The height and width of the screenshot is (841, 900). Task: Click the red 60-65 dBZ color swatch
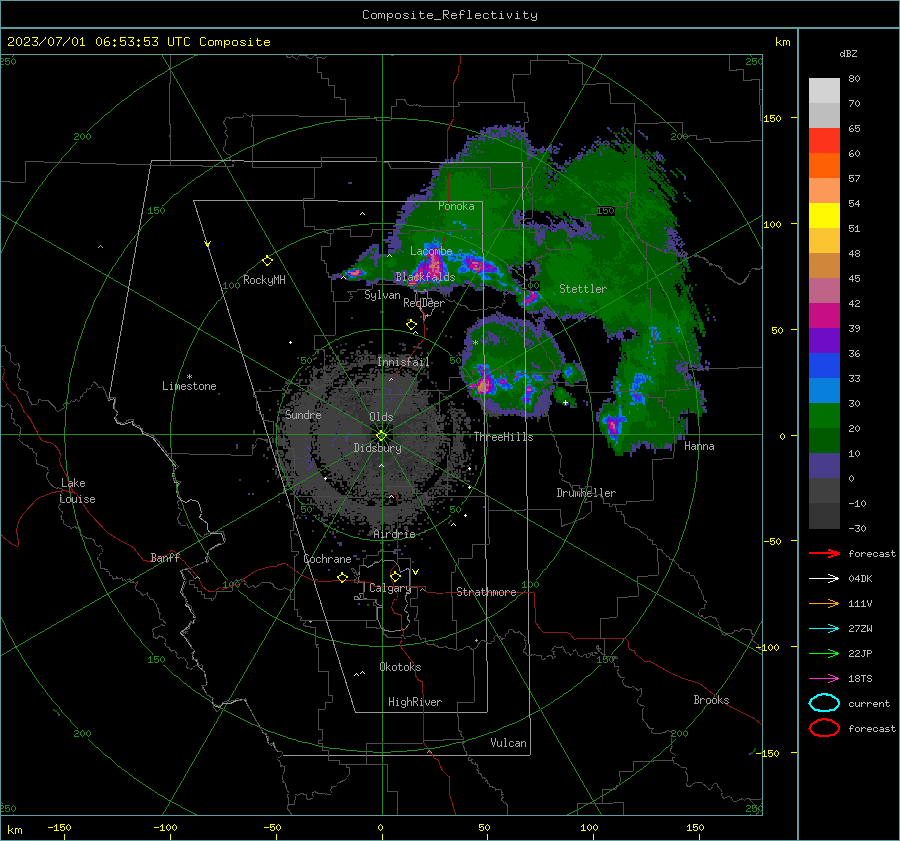pyautogui.click(x=824, y=141)
